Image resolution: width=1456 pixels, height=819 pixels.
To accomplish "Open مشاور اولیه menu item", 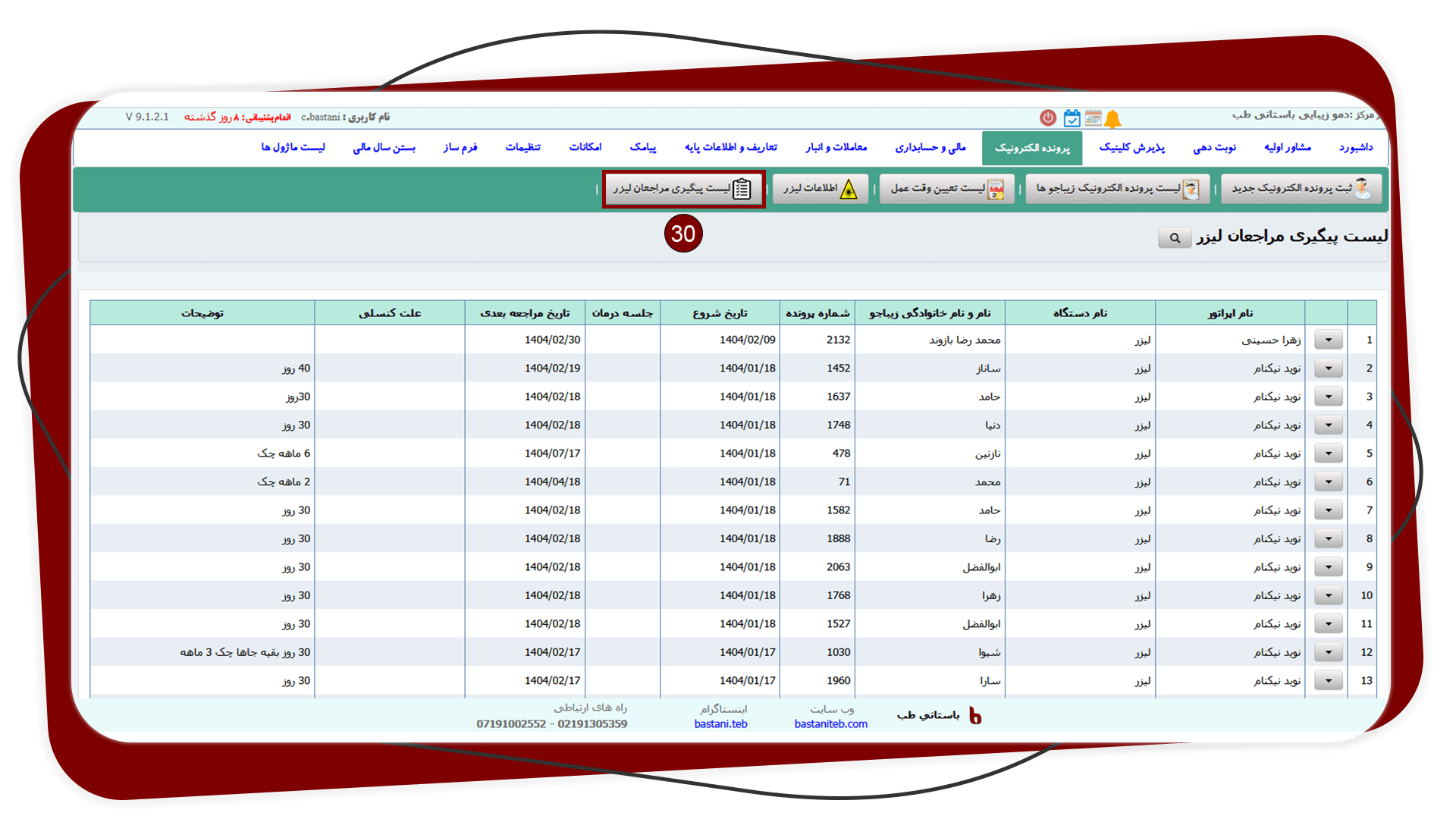I will [1288, 147].
